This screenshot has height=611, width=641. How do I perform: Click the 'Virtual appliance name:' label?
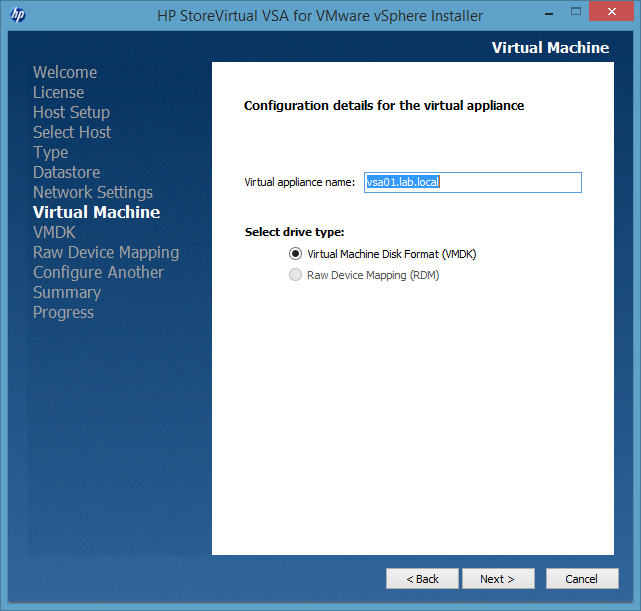[300, 182]
